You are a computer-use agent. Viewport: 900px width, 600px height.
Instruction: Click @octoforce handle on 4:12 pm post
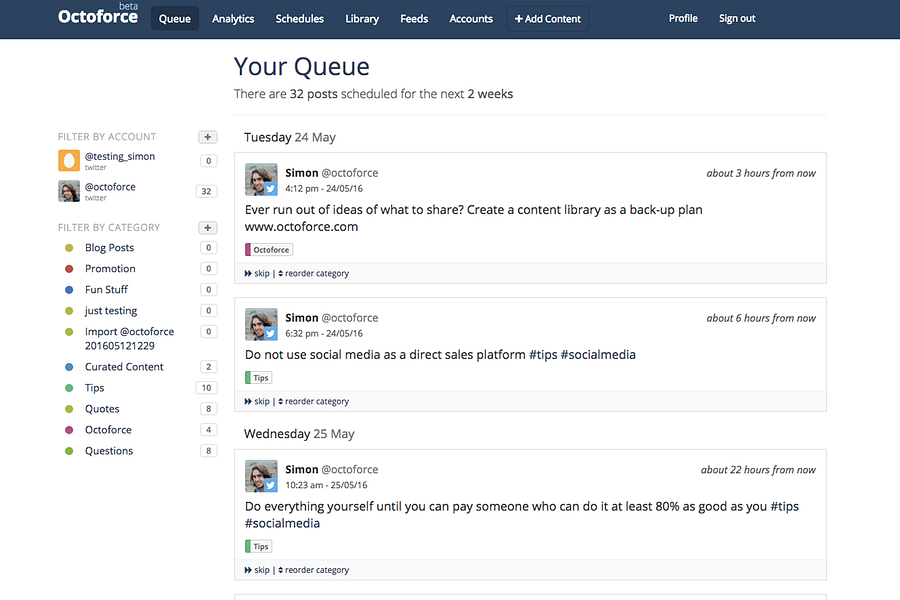[350, 173]
